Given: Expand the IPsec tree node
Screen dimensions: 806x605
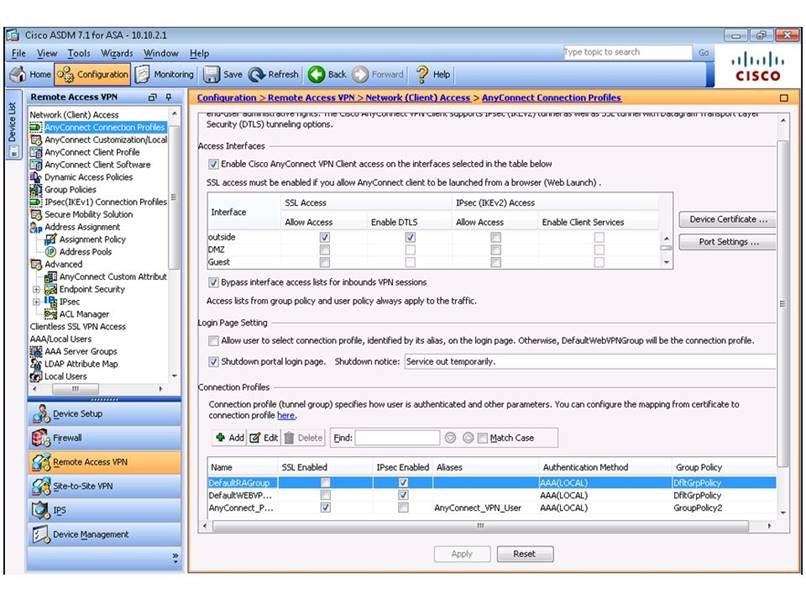Looking at the screenshot, I should pyautogui.click(x=37, y=301).
